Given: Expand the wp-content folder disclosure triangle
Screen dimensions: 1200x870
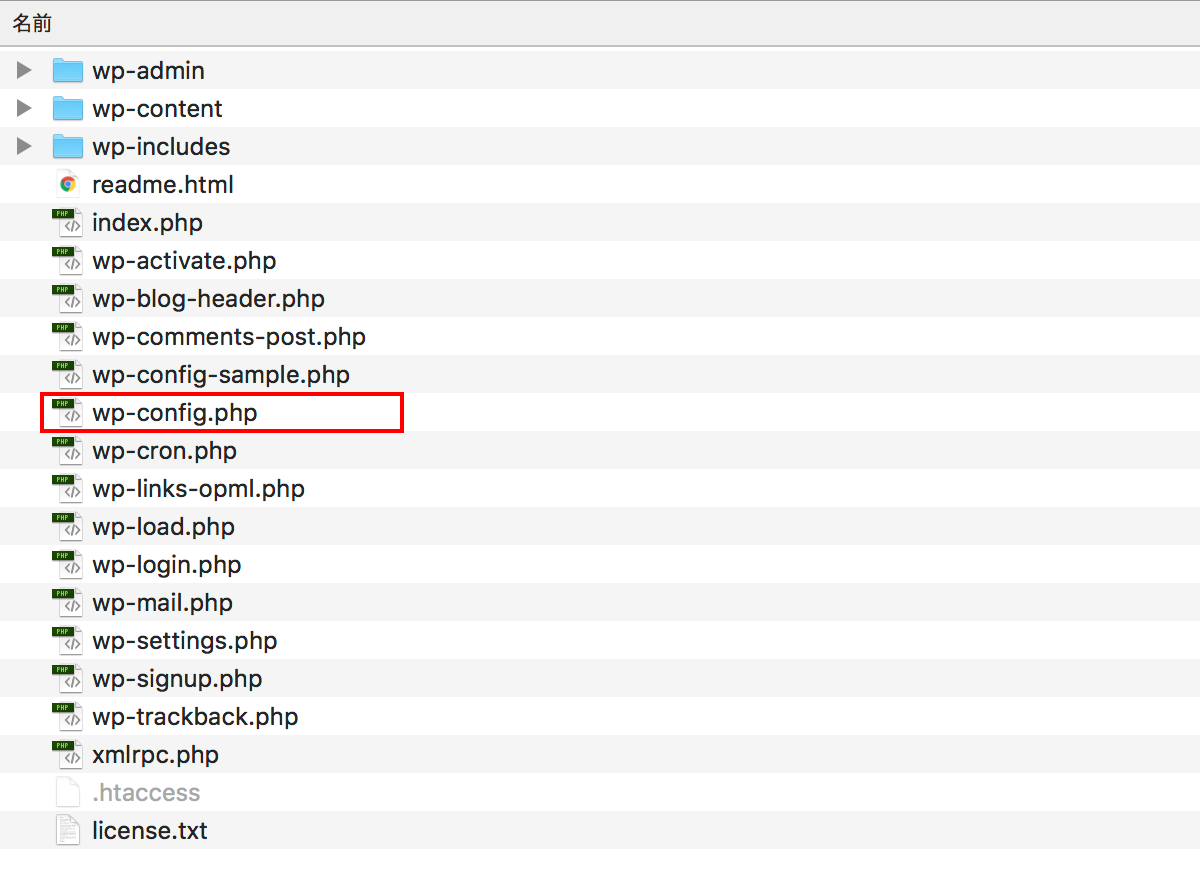Looking at the screenshot, I should tap(25, 108).
